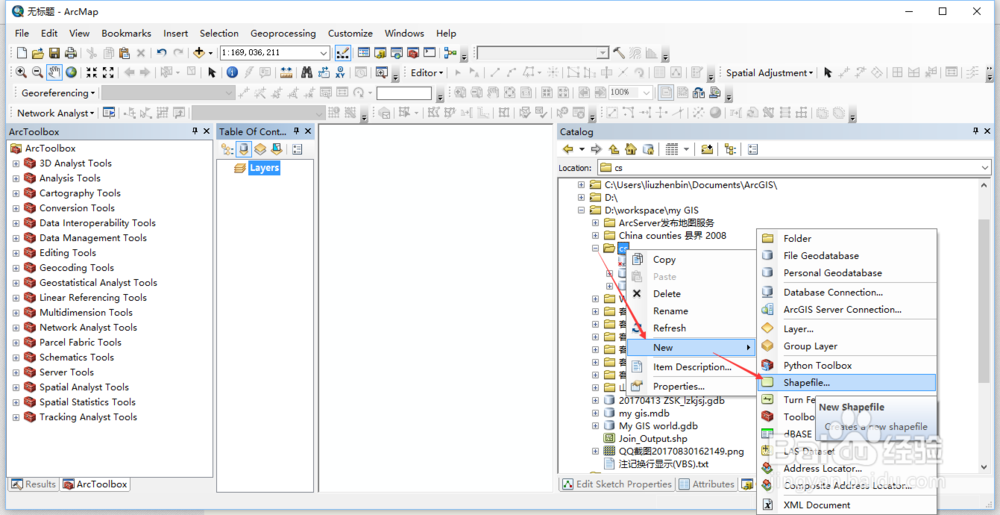Launch ModelBuilder window
The image size is (1000, 515).
(x=451, y=53)
